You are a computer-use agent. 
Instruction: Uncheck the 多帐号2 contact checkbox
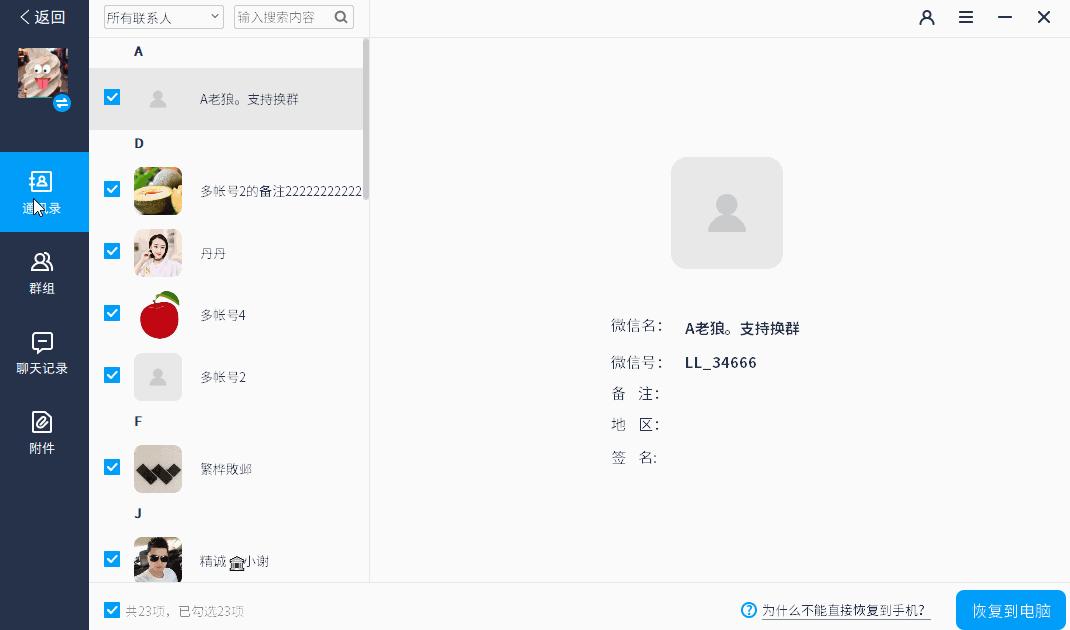pos(112,375)
